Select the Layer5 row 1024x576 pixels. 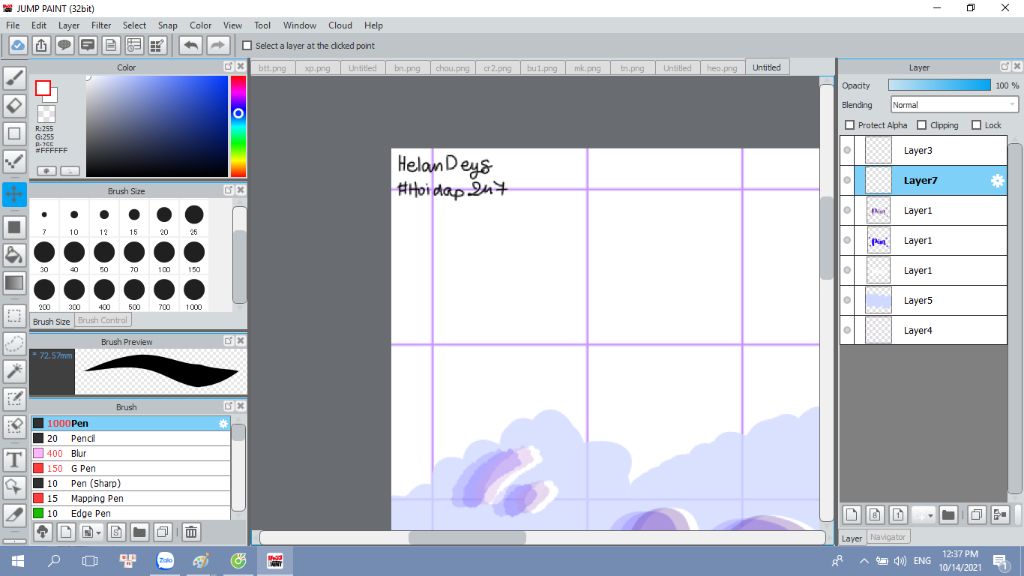(924, 300)
